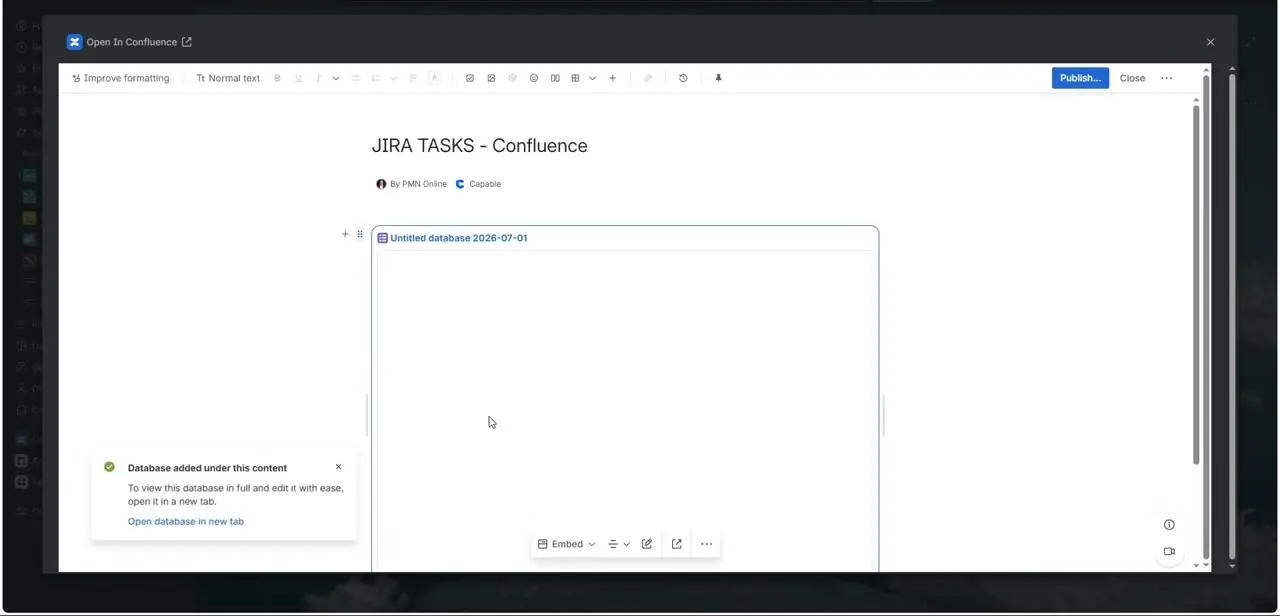The height and width of the screenshot is (616, 1280).
Task: Open the text color picker
Action: point(435,78)
